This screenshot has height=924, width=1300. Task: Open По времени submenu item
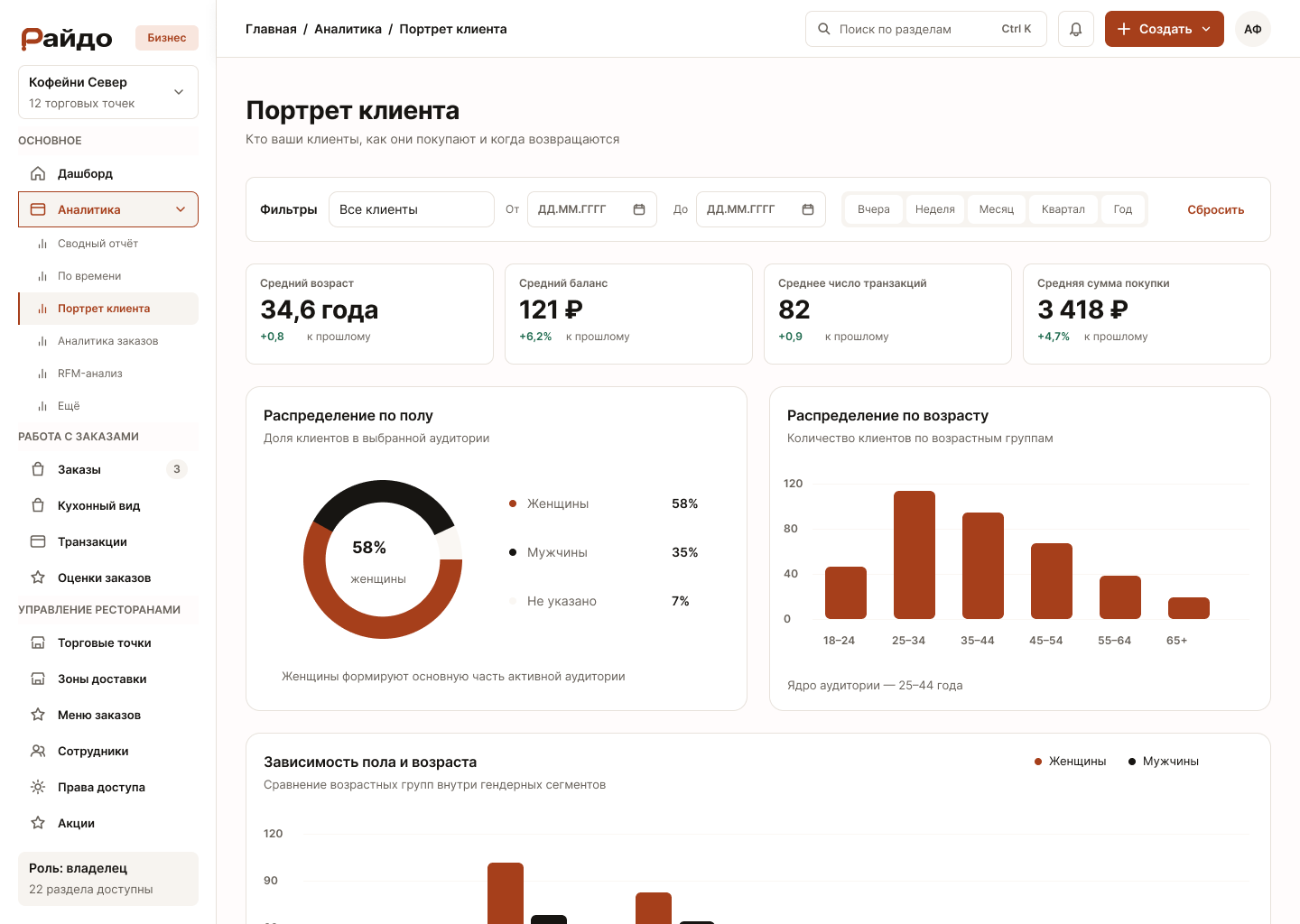tap(108, 276)
